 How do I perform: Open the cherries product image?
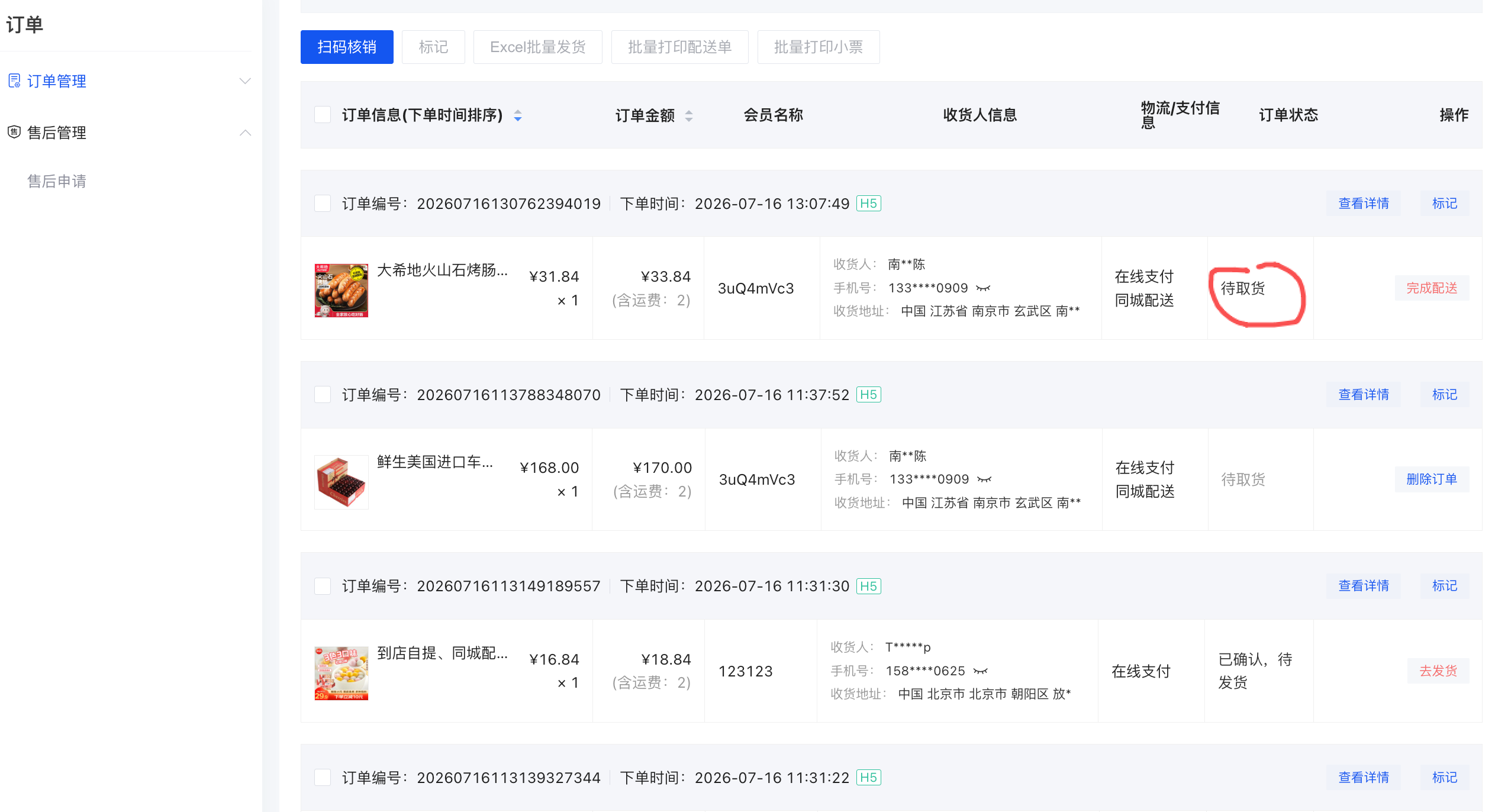pos(341,482)
